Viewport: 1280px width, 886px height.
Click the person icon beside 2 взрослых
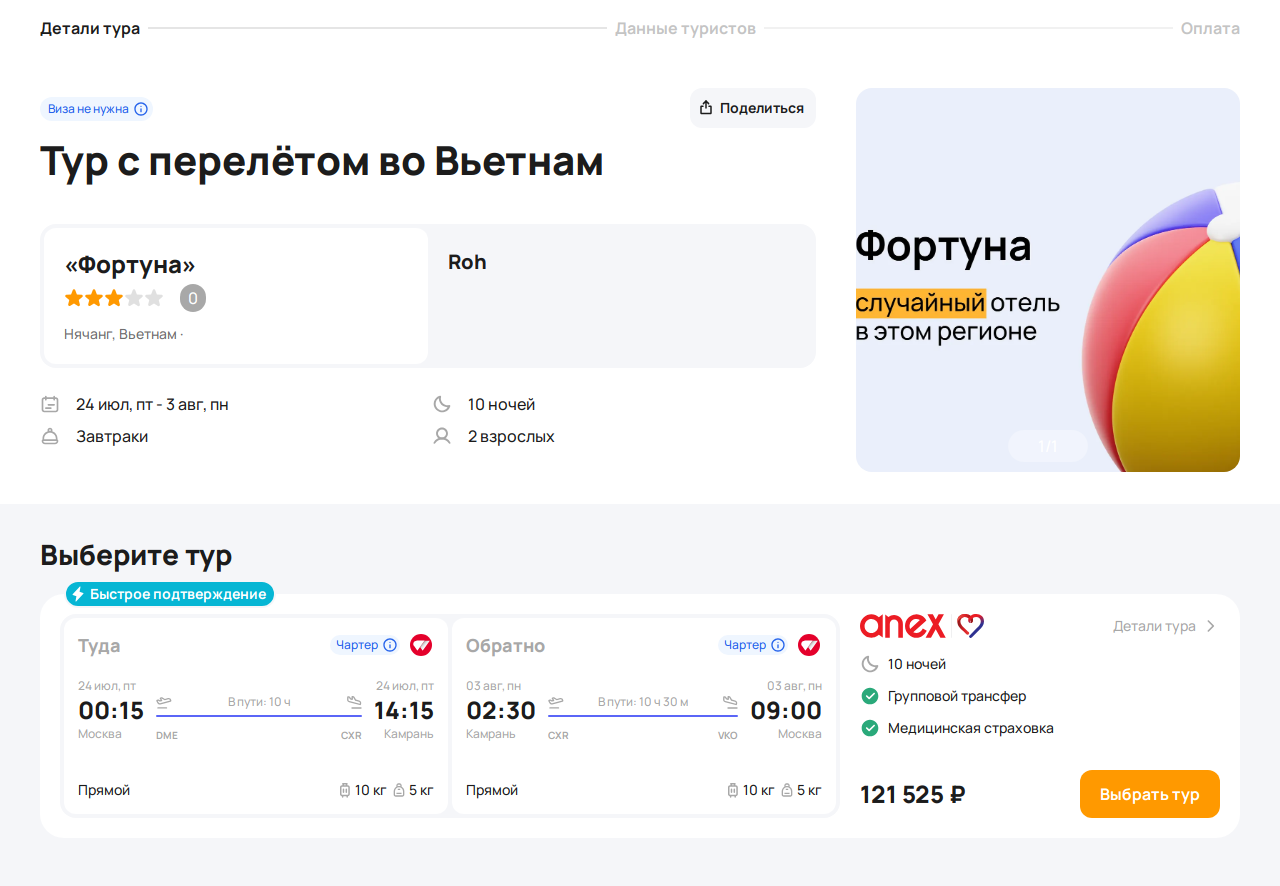point(442,437)
